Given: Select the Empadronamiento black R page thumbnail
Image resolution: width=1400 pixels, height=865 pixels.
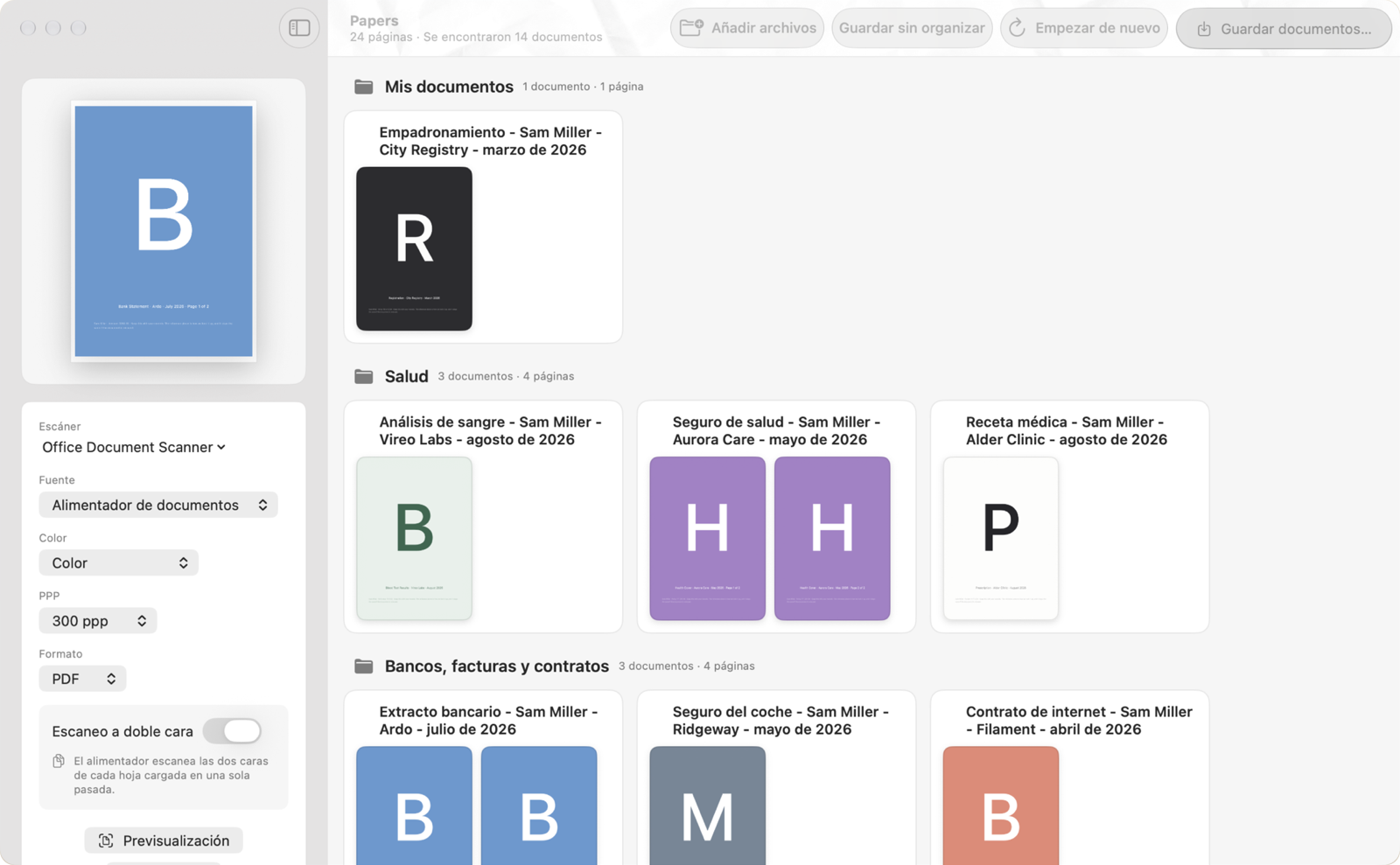Looking at the screenshot, I should 414,248.
